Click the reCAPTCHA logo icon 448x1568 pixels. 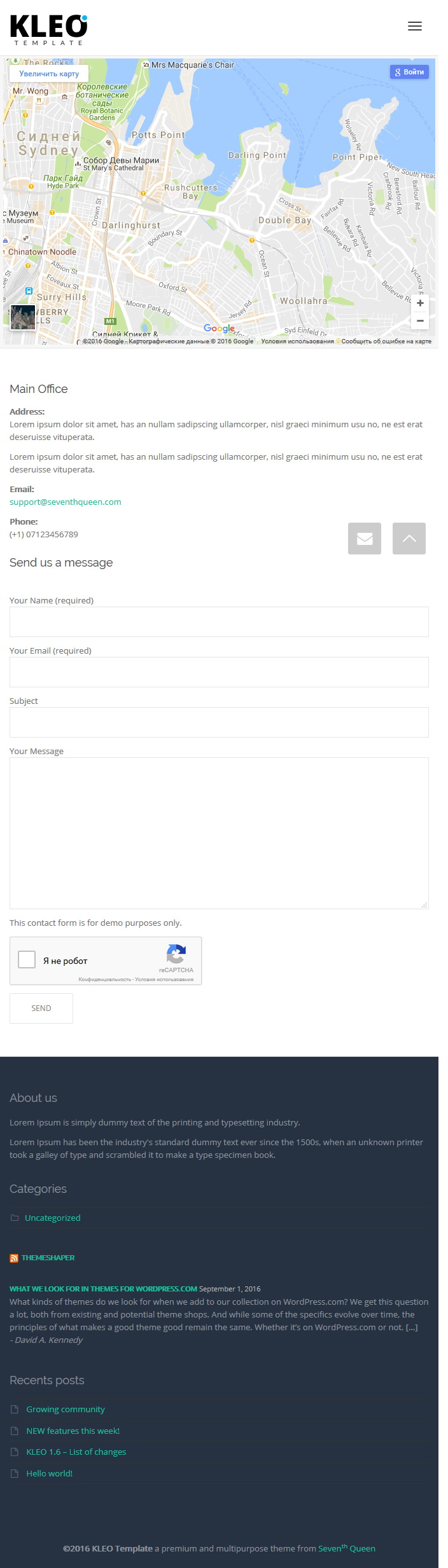coord(176,954)
